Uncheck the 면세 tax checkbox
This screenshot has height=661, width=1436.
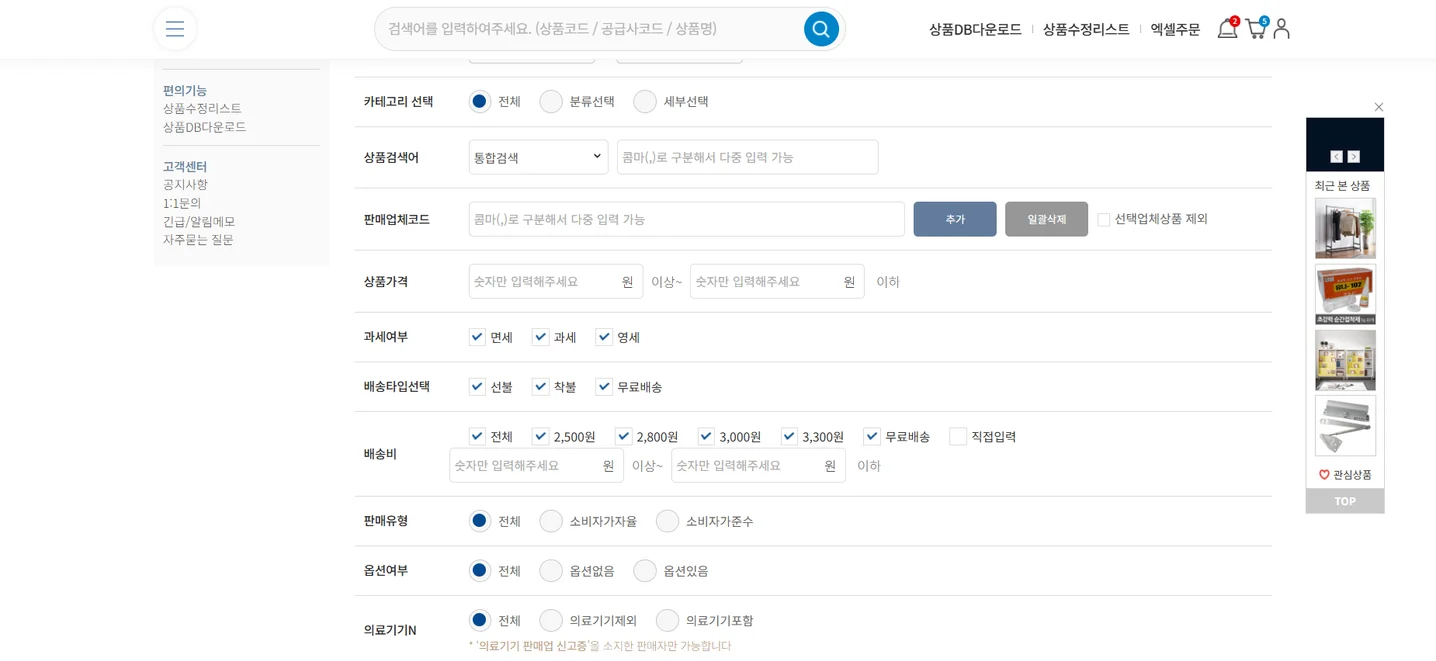click(x=477, y=337)
